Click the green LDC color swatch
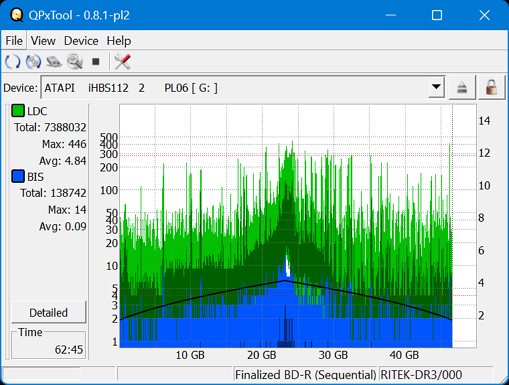 pos(18,111)
